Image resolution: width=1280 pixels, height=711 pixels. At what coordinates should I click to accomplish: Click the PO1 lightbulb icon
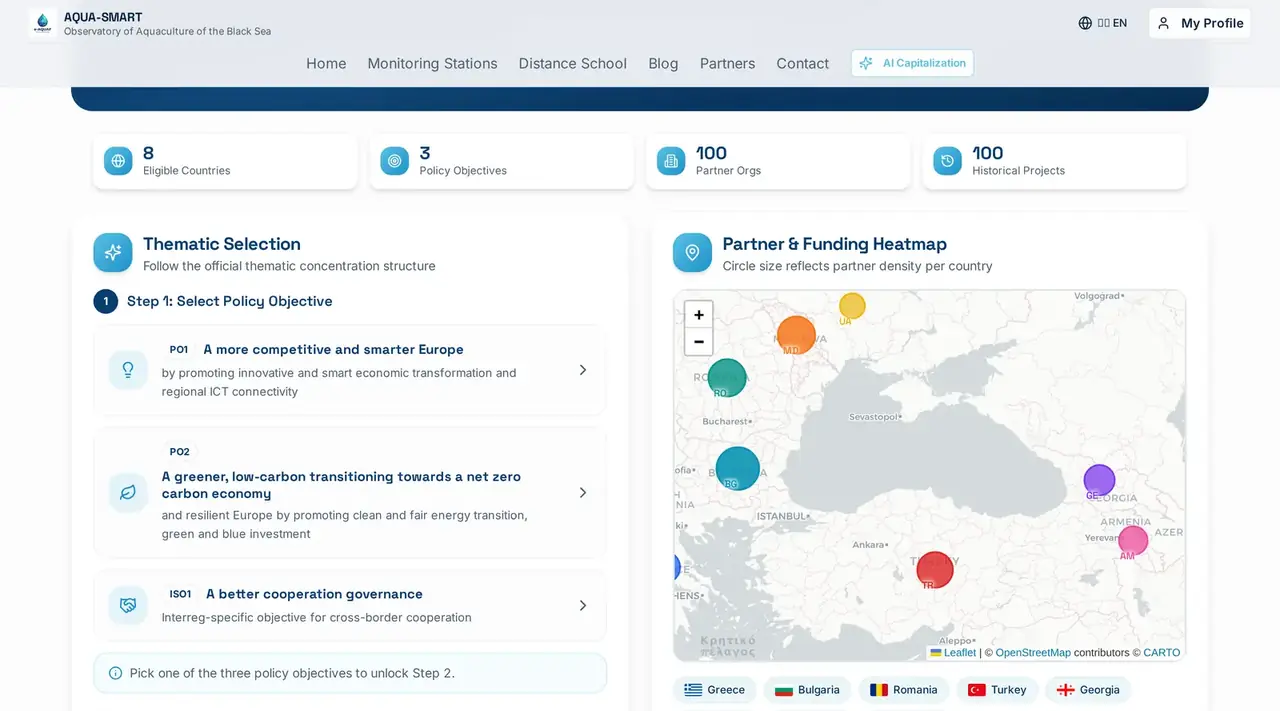128,370
